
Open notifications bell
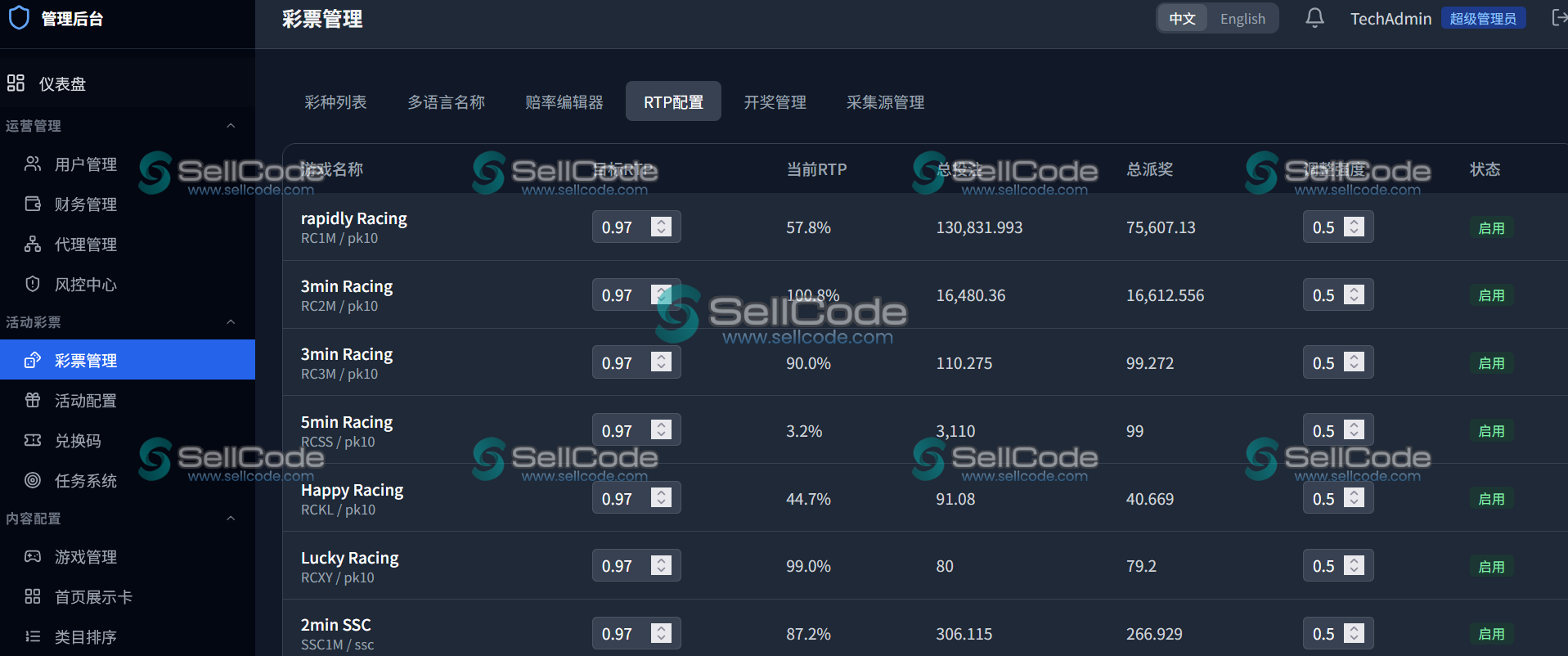click(x=1314, y=18)
